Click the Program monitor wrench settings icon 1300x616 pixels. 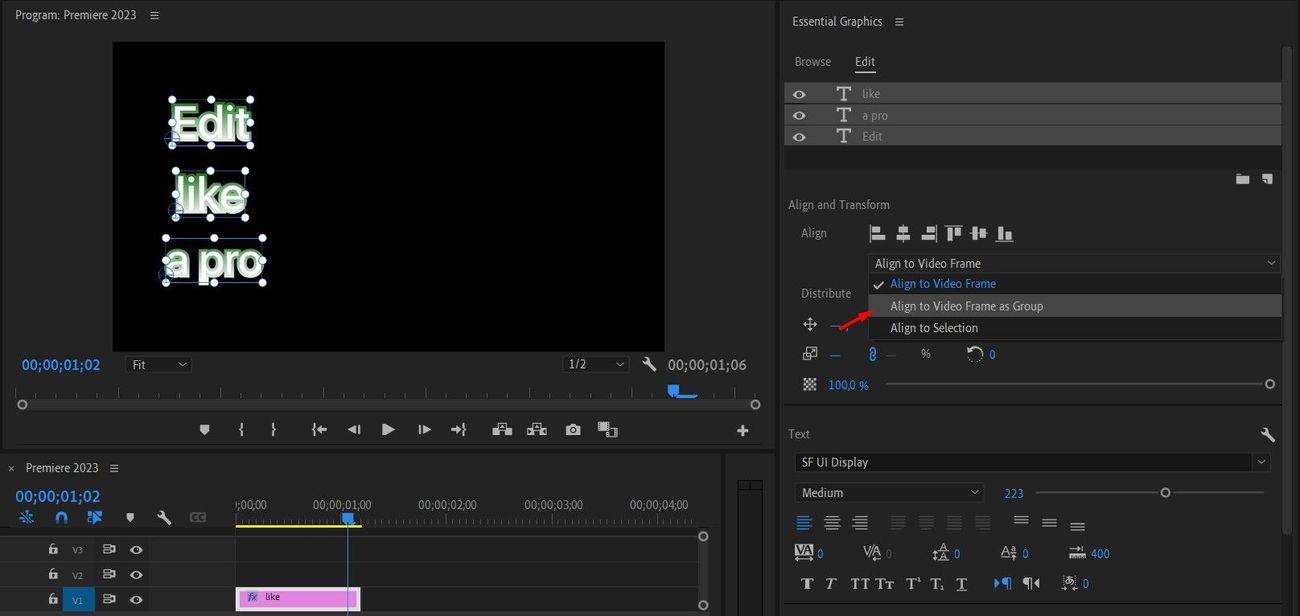coord(649,365)
